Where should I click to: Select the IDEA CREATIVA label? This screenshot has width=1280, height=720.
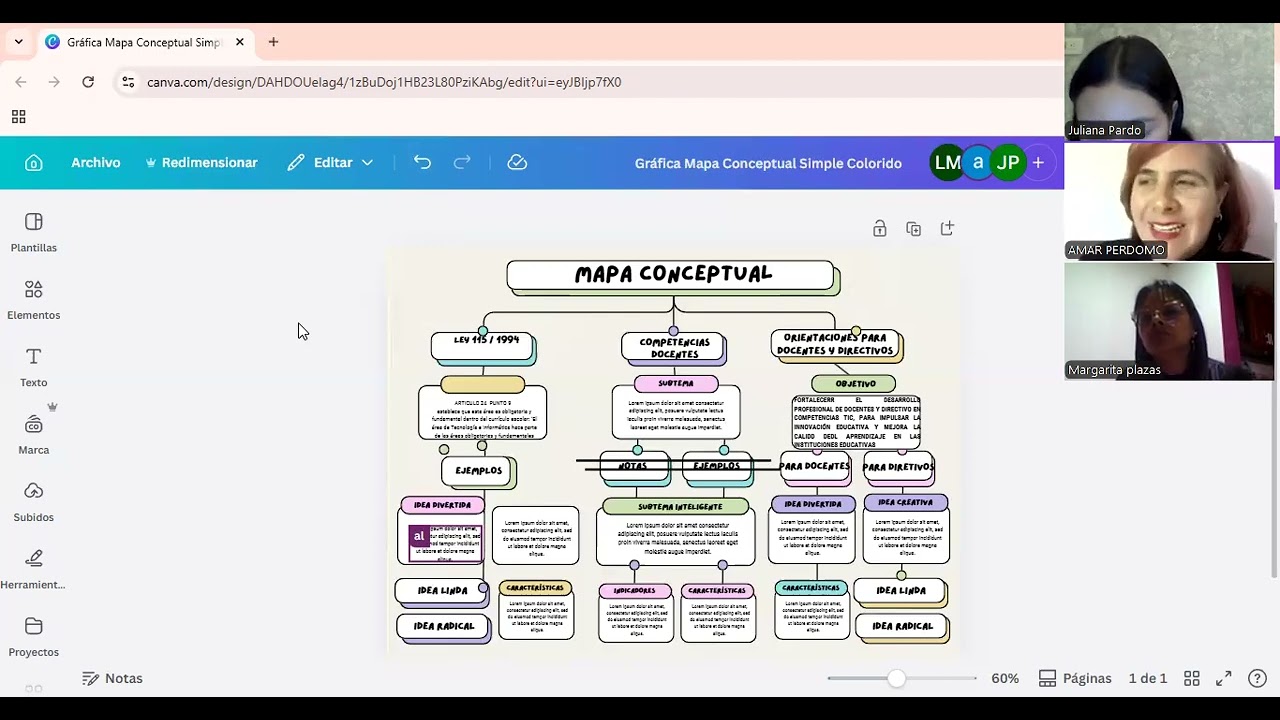pos(905,502)
